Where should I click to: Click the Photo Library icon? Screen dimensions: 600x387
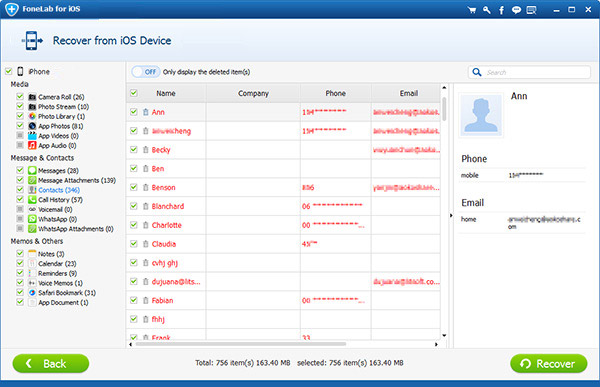[x=32, y=116]
